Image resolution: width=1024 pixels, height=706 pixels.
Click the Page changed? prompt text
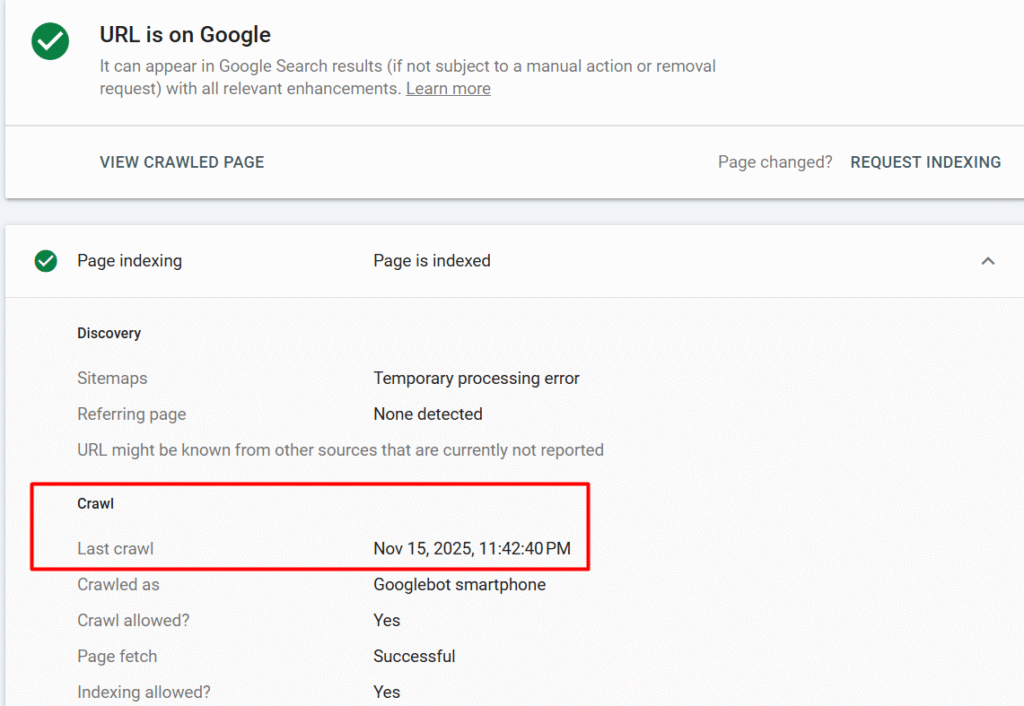pyautogui.click(x=774, y=161)
